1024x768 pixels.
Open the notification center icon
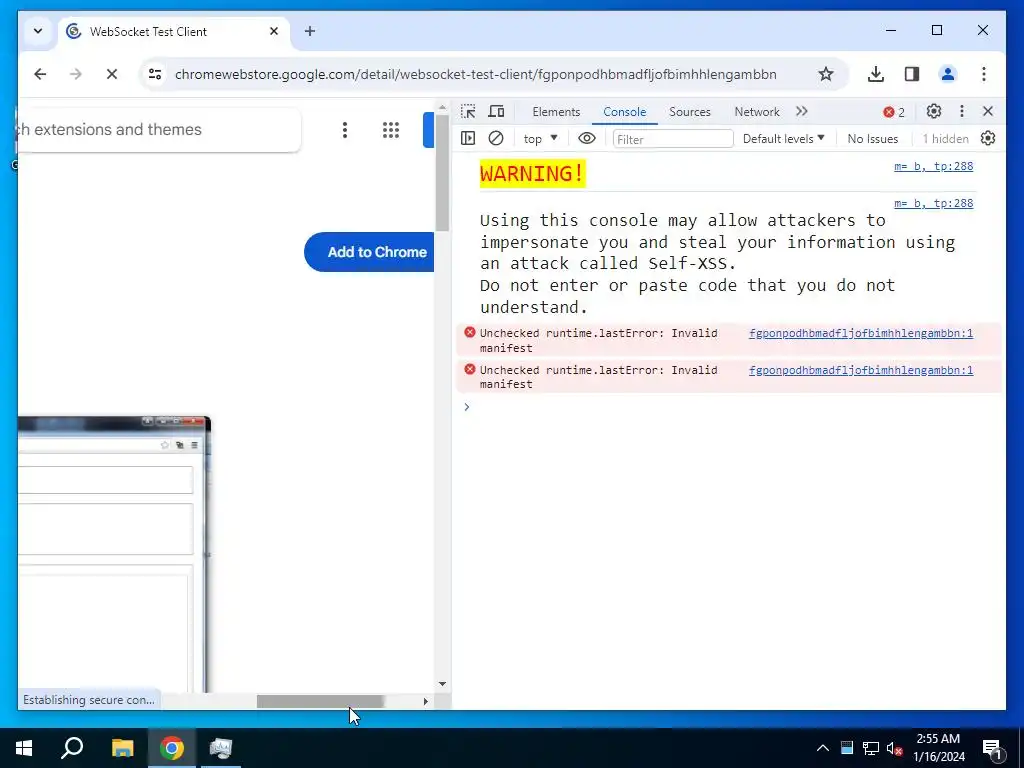(x=993, y=748)
